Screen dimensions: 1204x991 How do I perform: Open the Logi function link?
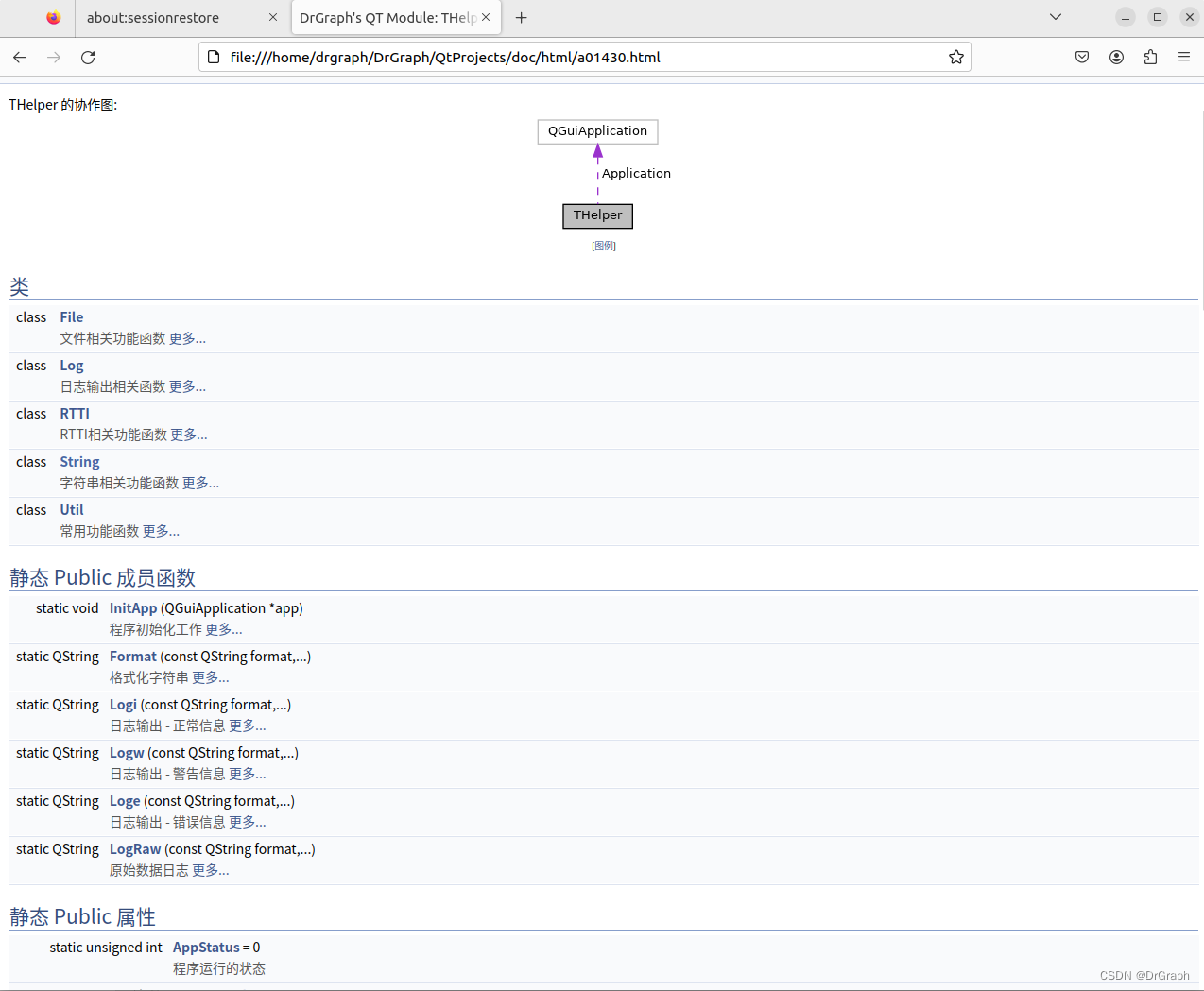[x=123, y=705]
